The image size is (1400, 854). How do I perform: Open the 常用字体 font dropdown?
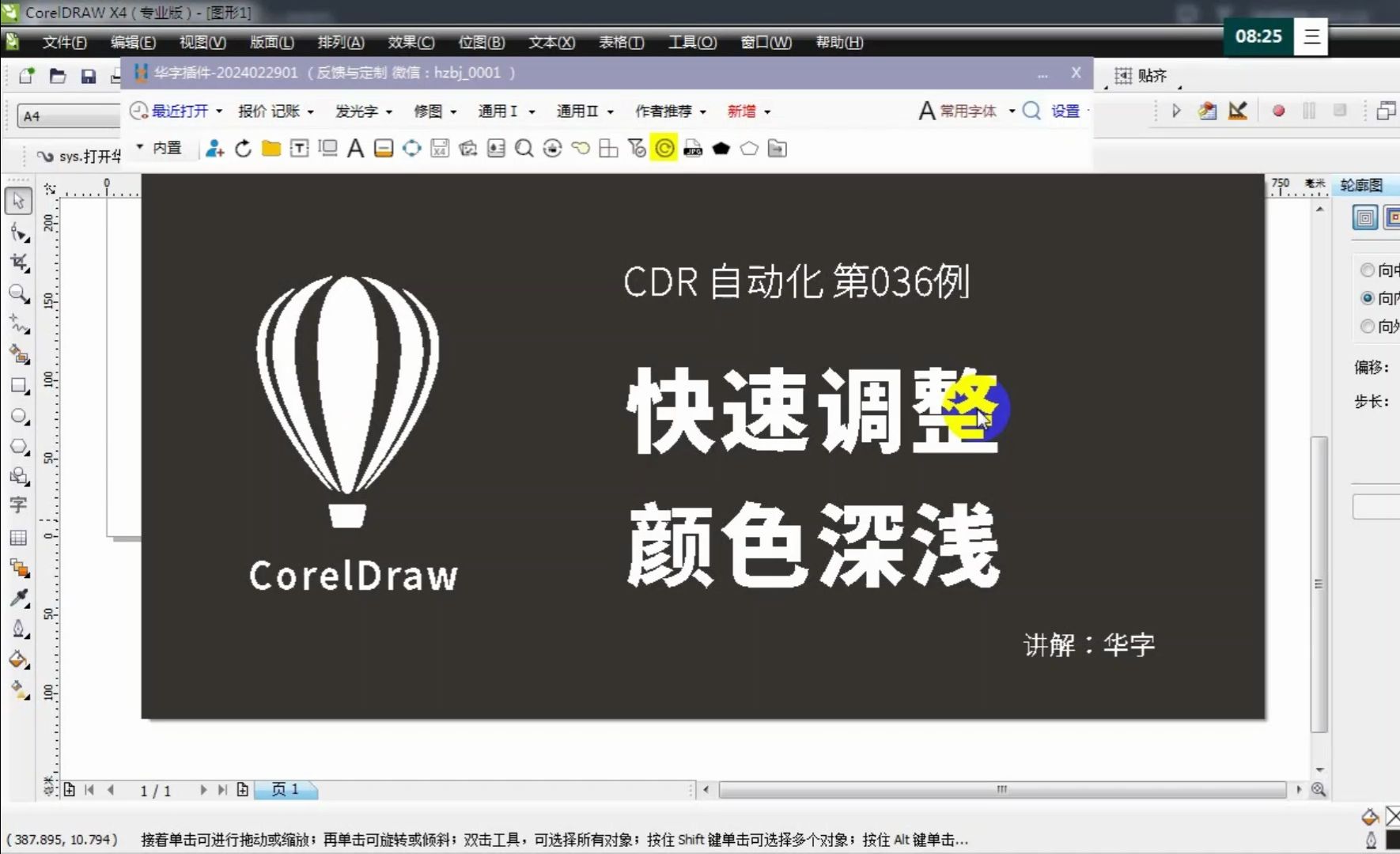(967, 111)
